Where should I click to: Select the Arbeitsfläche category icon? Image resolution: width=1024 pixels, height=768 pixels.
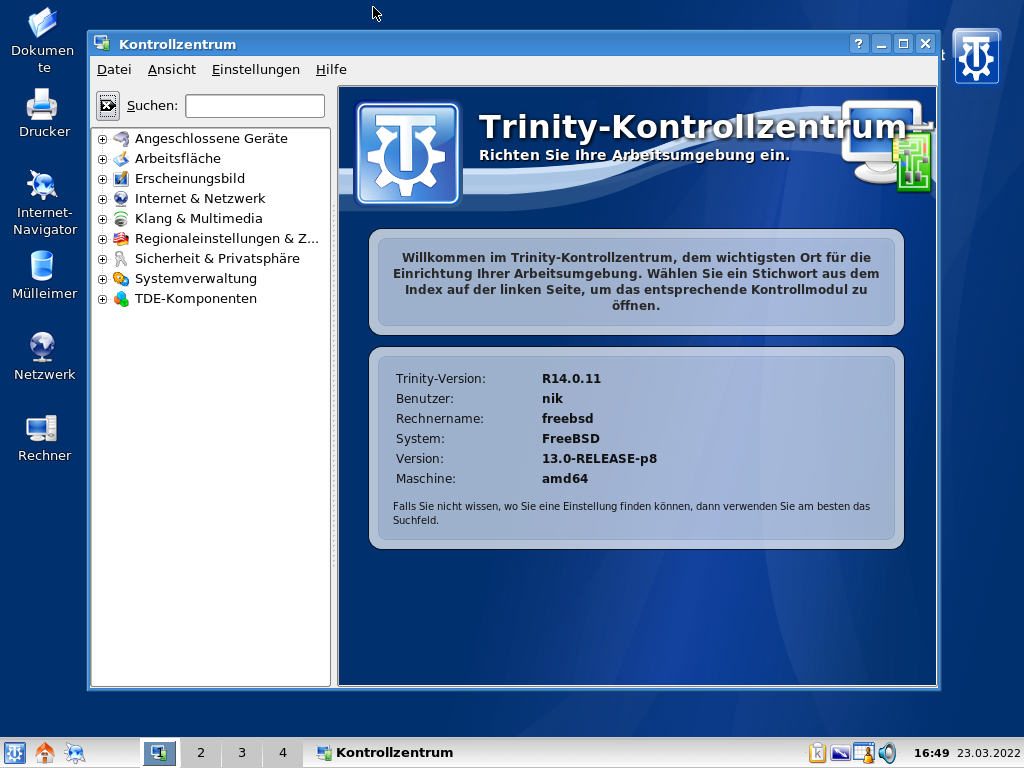coord(121,159)
